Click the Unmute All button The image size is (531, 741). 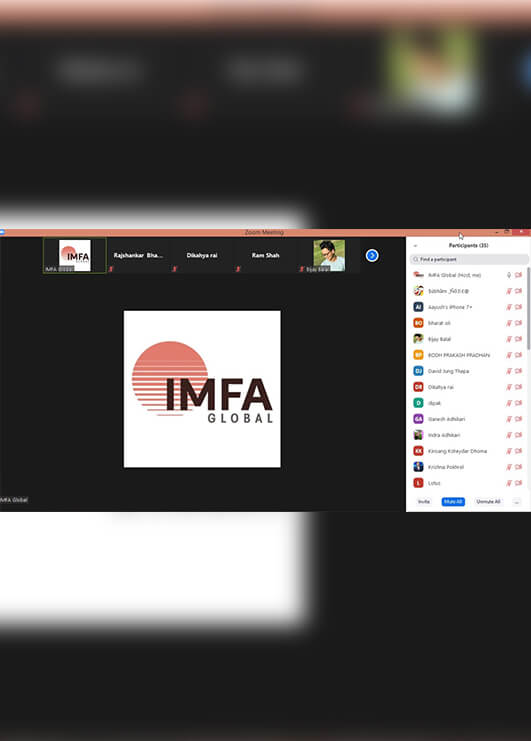pyautogui.click(x=488, y=501)
